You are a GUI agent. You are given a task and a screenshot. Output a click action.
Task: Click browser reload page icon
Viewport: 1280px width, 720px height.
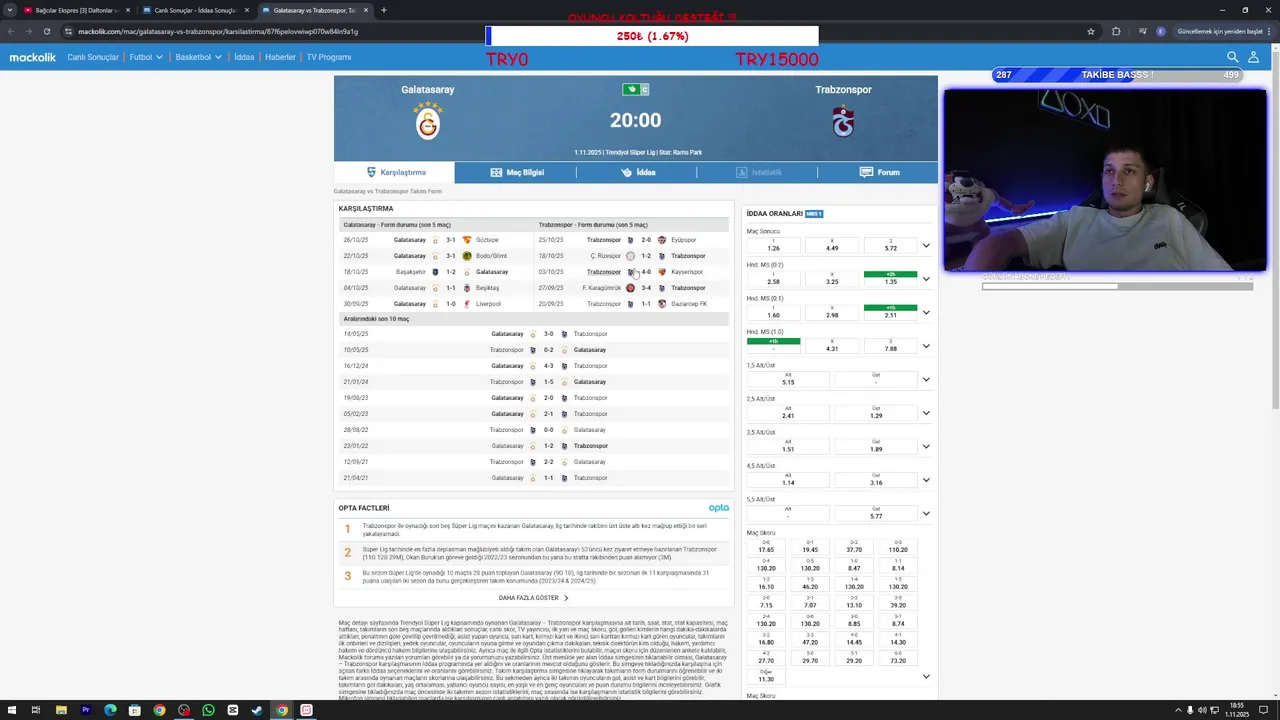point(47,31)
